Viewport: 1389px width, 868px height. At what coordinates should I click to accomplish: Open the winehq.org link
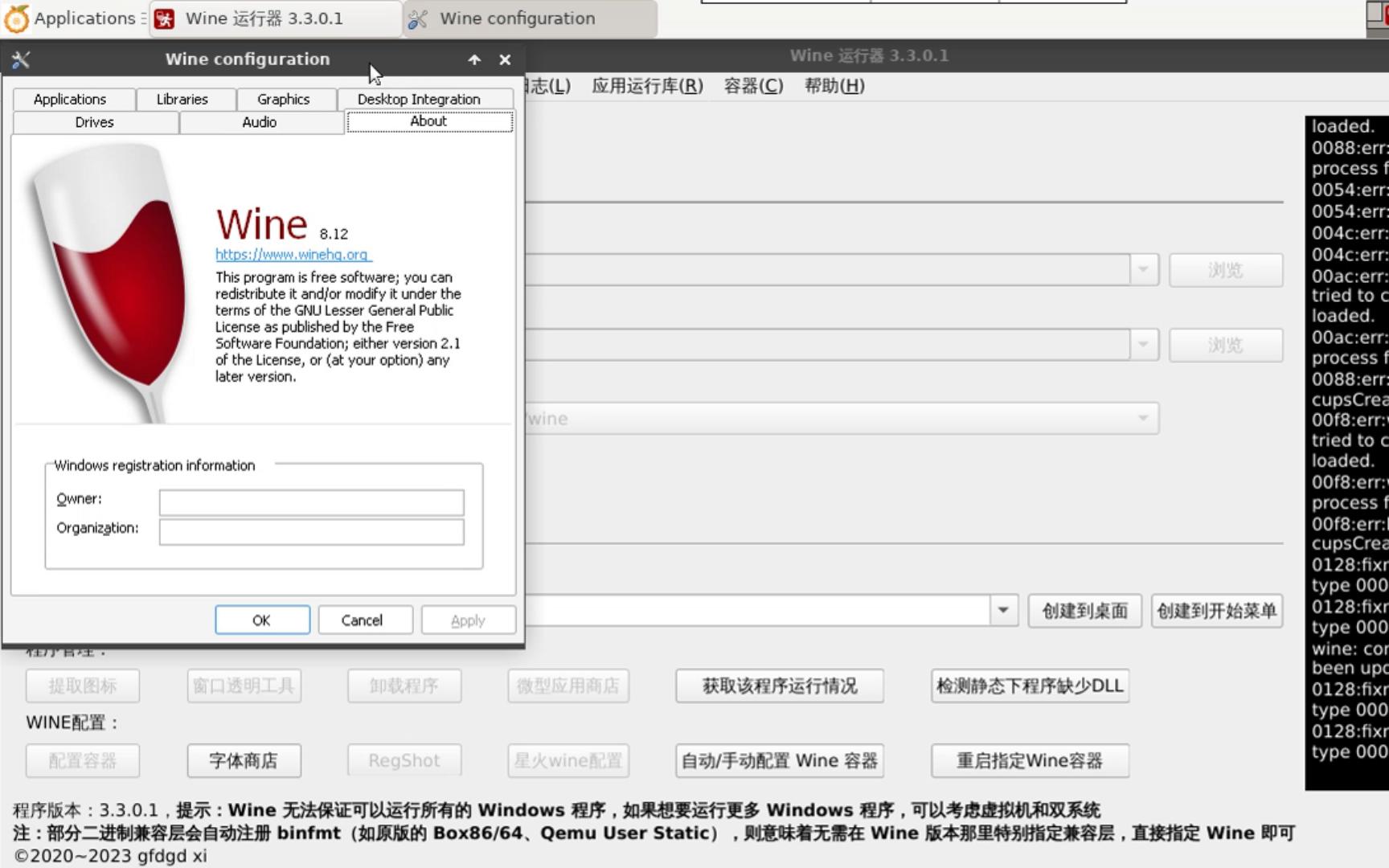pos(293,255)
